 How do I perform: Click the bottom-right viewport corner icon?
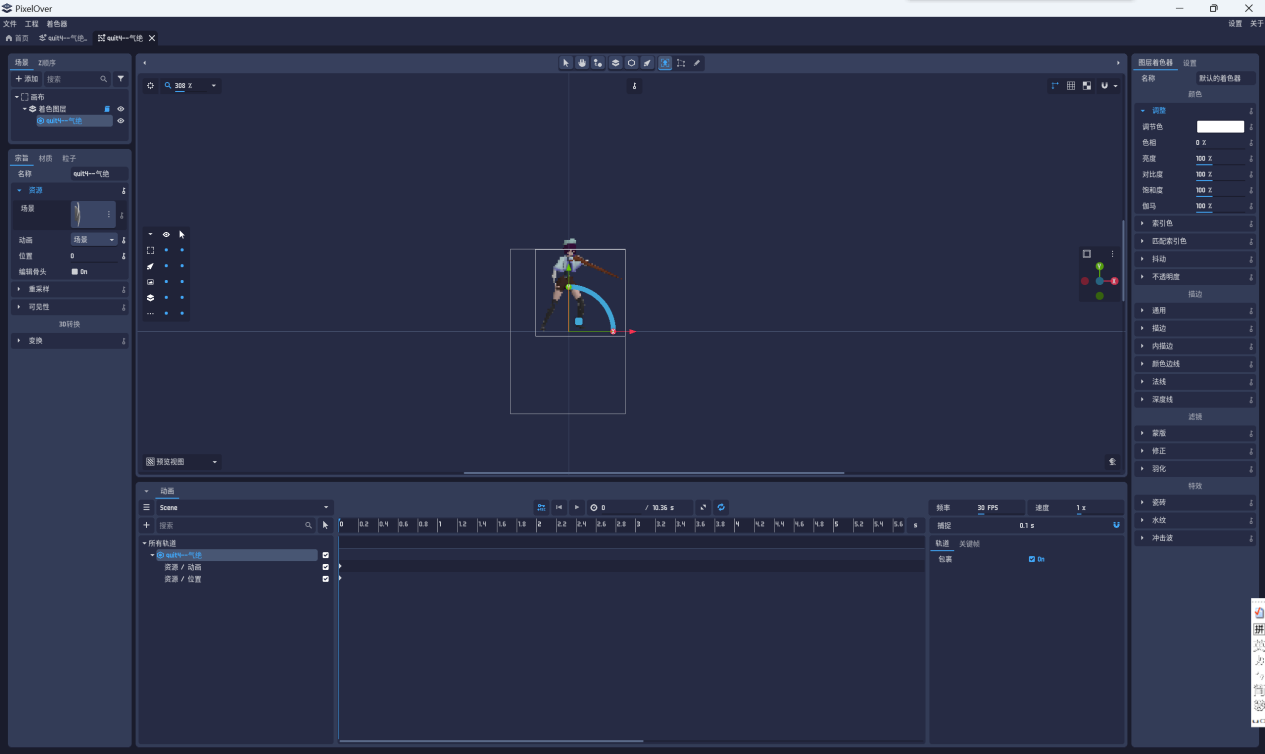(1112, 462)
